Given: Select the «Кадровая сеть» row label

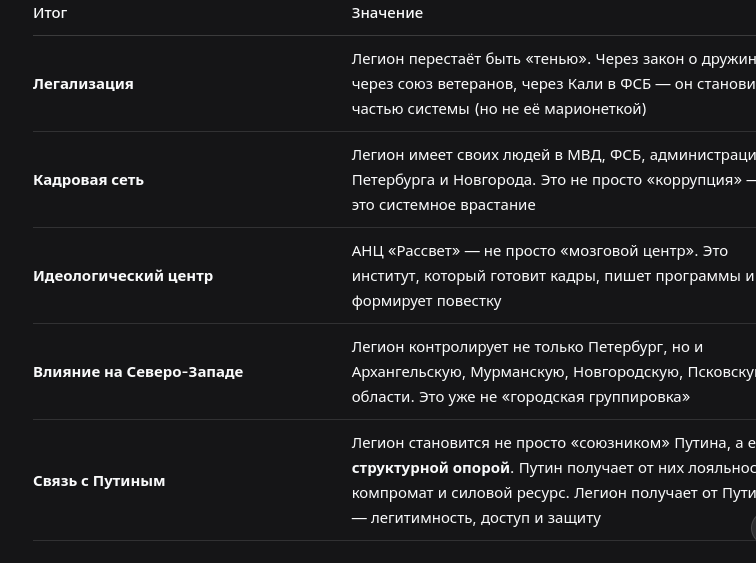Looking at the screenshot, I should 89,180.
